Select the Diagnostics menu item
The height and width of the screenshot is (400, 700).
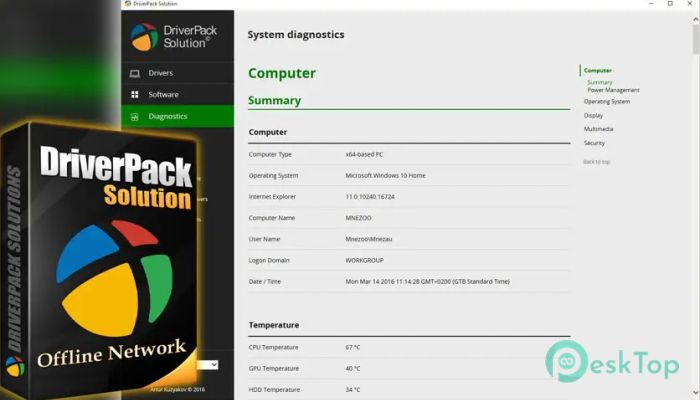coord(177,116)
